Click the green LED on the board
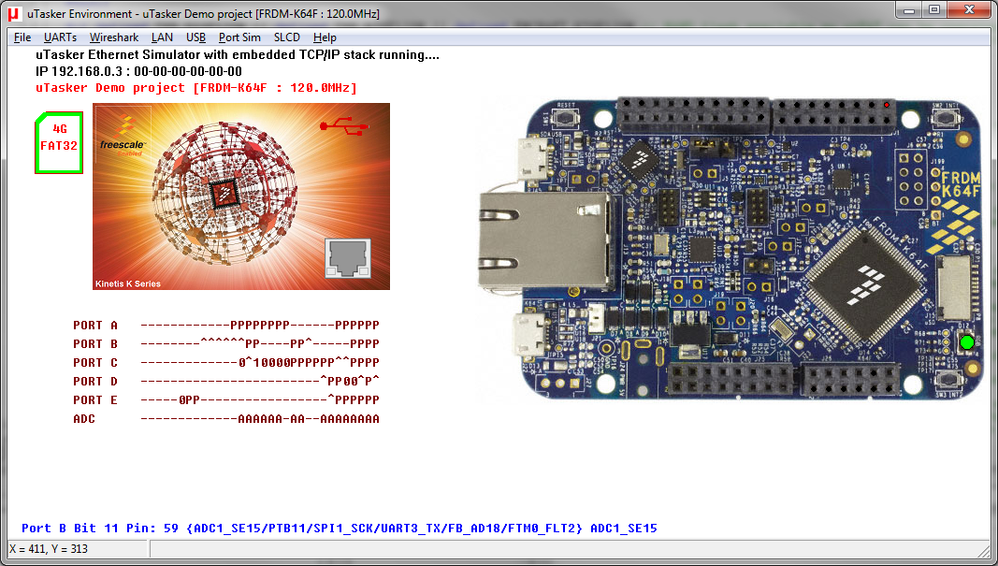This screenshot has height=566, width=998. (967, 343)
